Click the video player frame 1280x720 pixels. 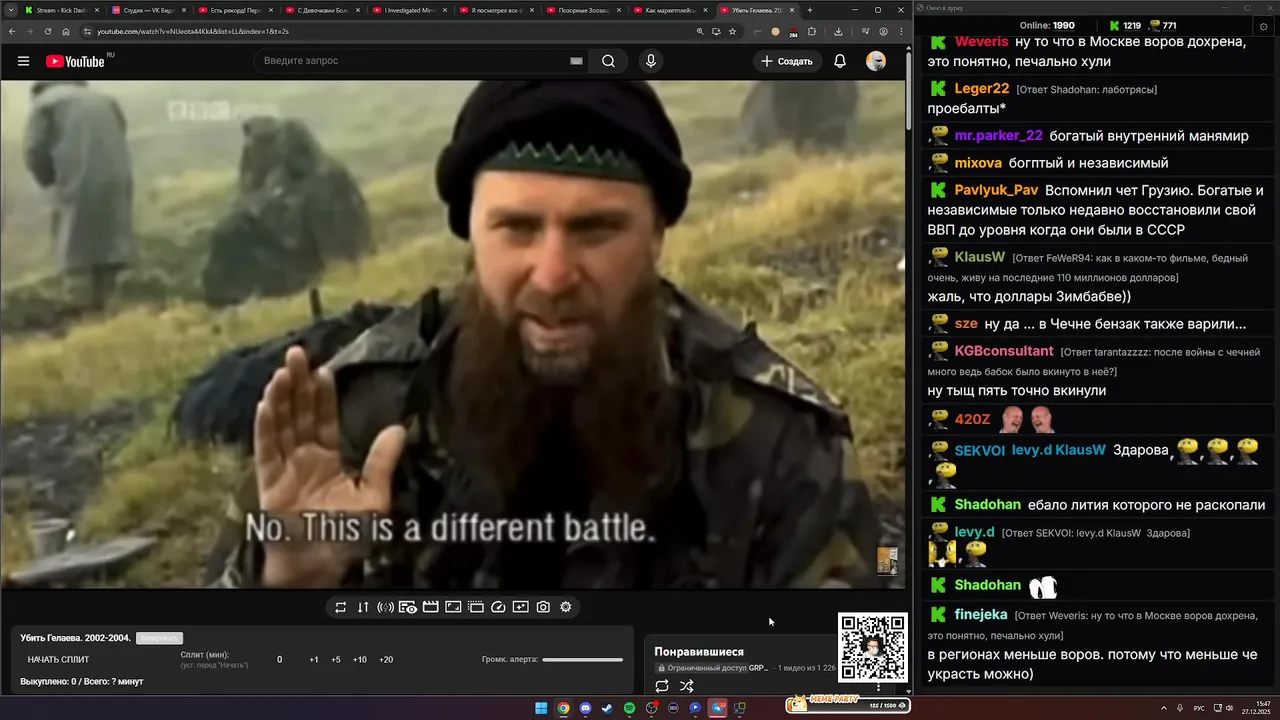point(452,334)
